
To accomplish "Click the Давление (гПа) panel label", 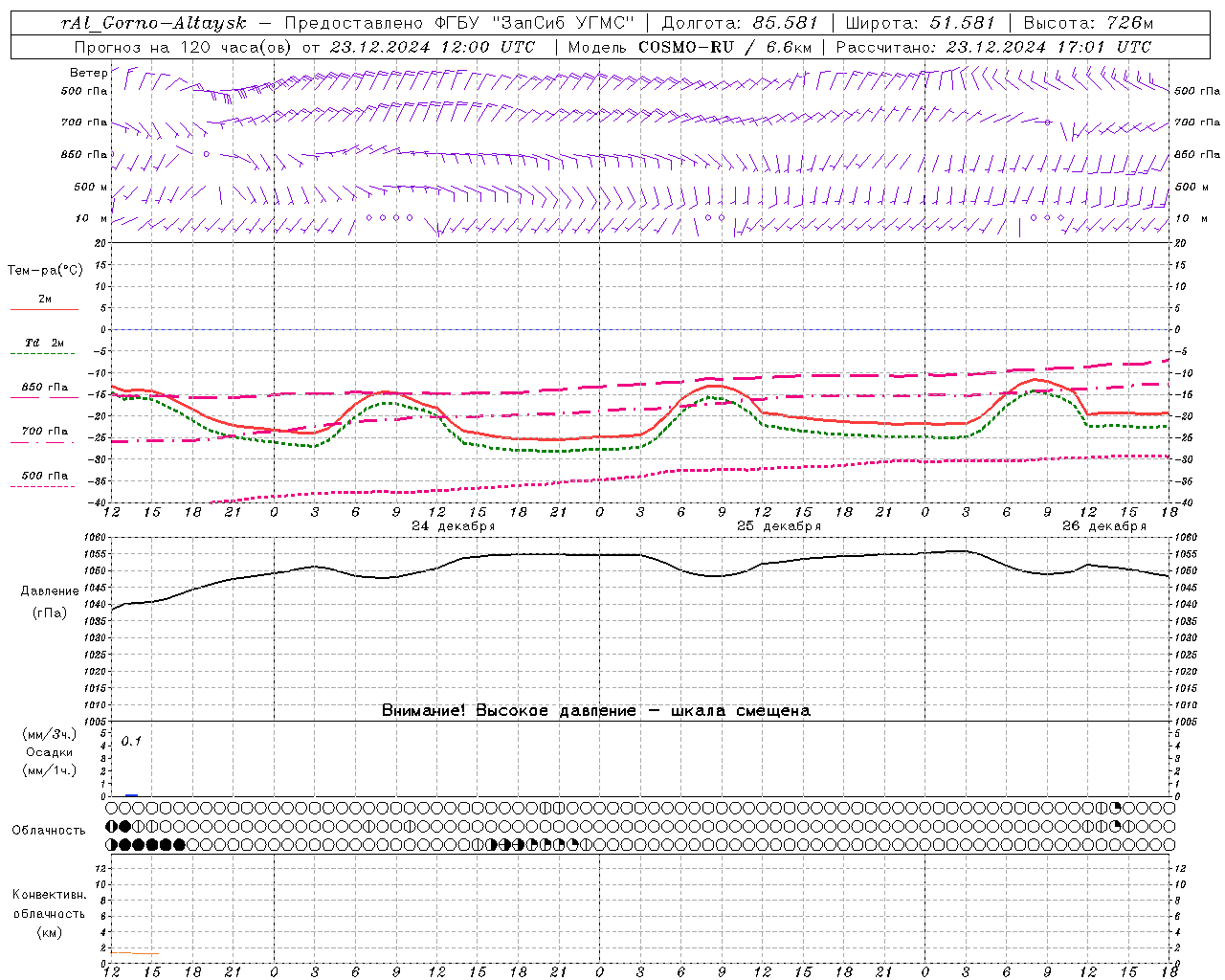I will click(x=50, y=602).
